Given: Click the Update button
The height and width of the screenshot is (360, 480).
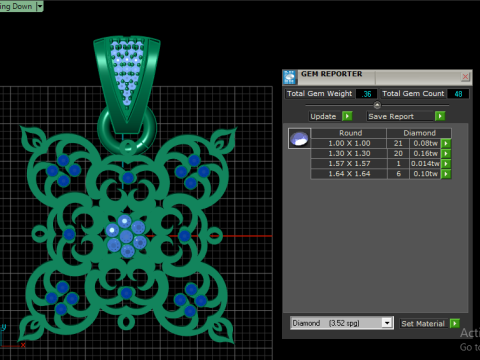Looking at the screenshot, I should point(324,116).
